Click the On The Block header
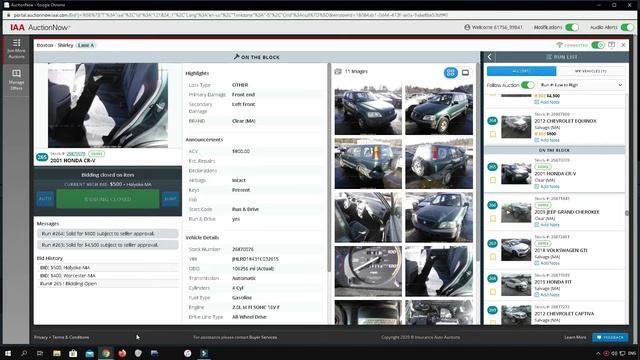The height and width of the screenshot is (360, 640). point(257,57)
